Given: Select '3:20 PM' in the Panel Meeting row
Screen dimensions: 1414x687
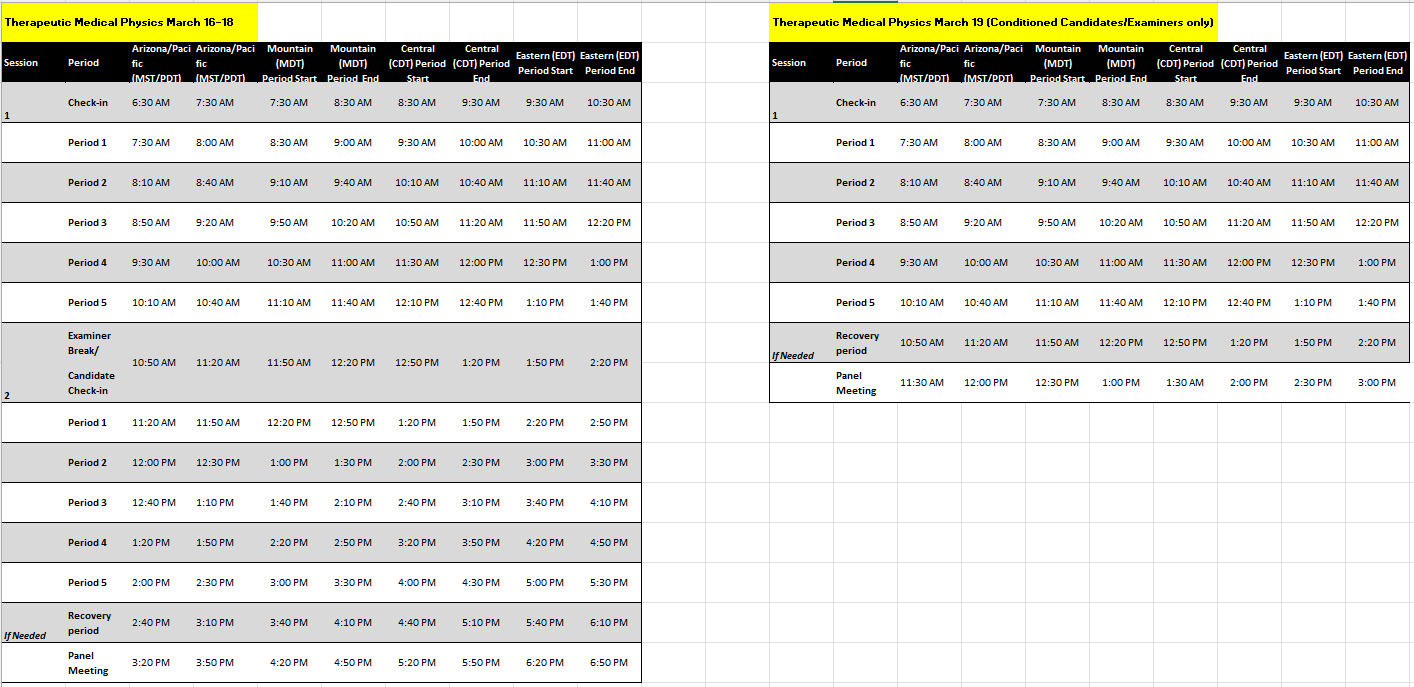Looking at the screenshot, I should pyautogui.click(x=151, y=663).
